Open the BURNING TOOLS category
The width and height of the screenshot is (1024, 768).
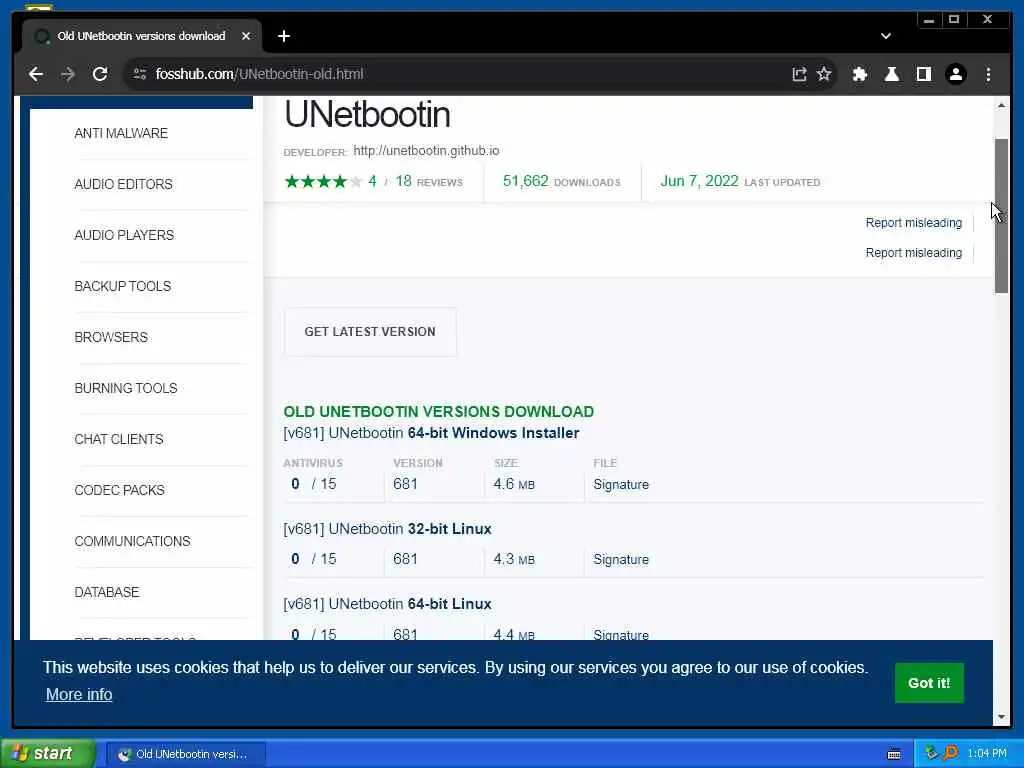click(x=125, y=388)
